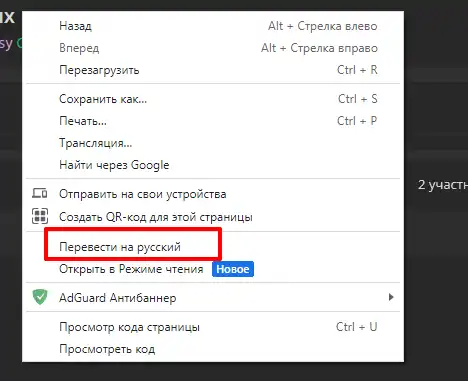Click Перевести на русский
The image size is (468, 381).
[213, 247]
